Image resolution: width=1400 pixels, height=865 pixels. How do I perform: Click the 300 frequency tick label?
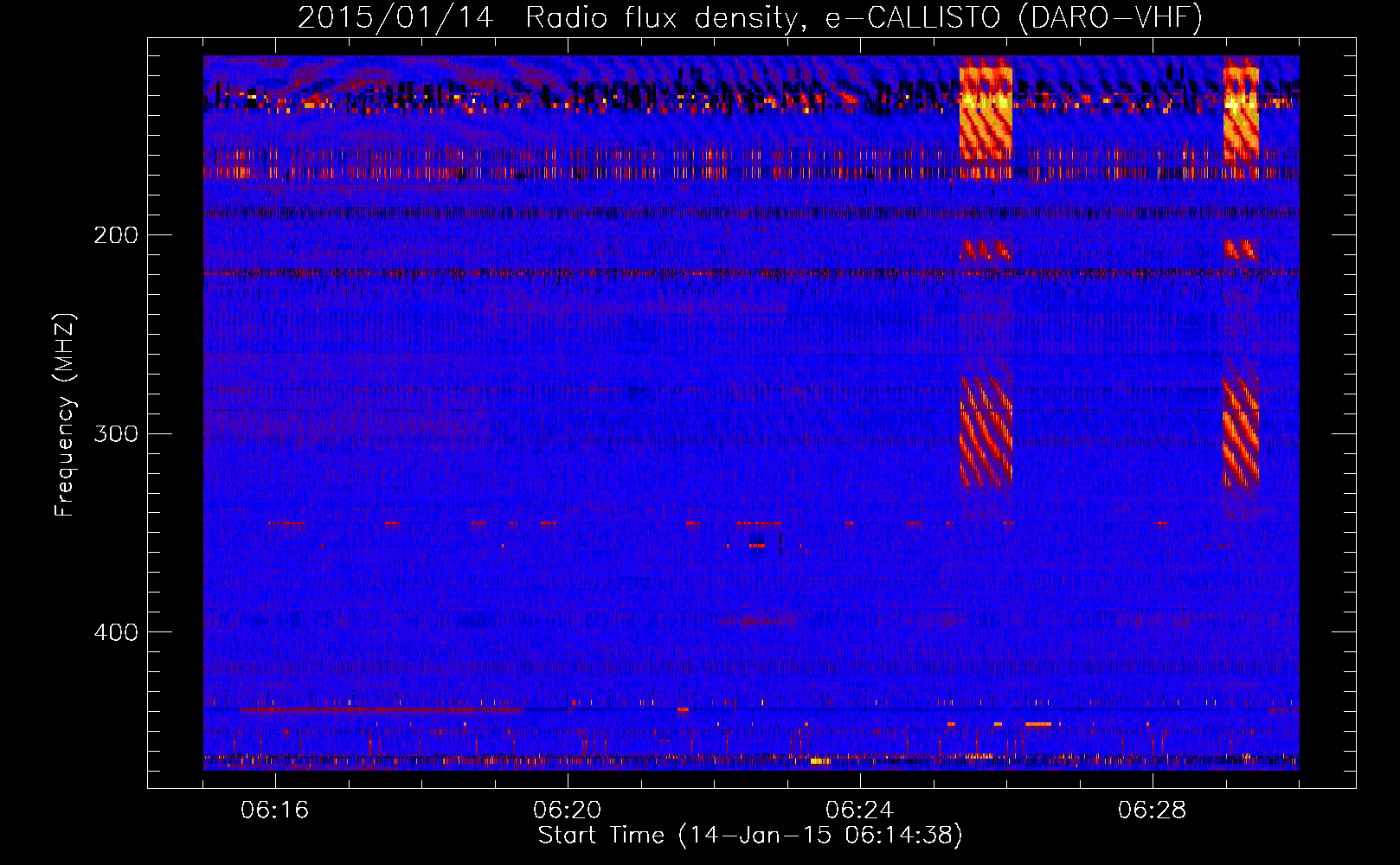pos(116,433)
